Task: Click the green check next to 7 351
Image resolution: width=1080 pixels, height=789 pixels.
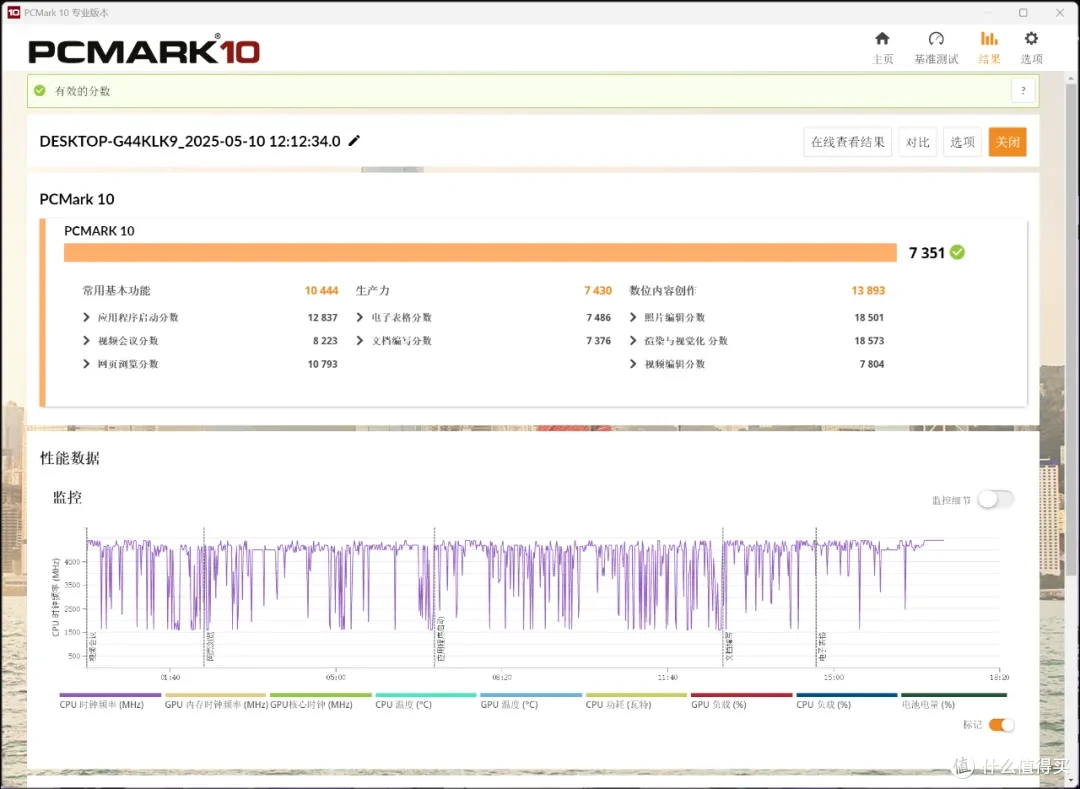Action: point(957,252)
